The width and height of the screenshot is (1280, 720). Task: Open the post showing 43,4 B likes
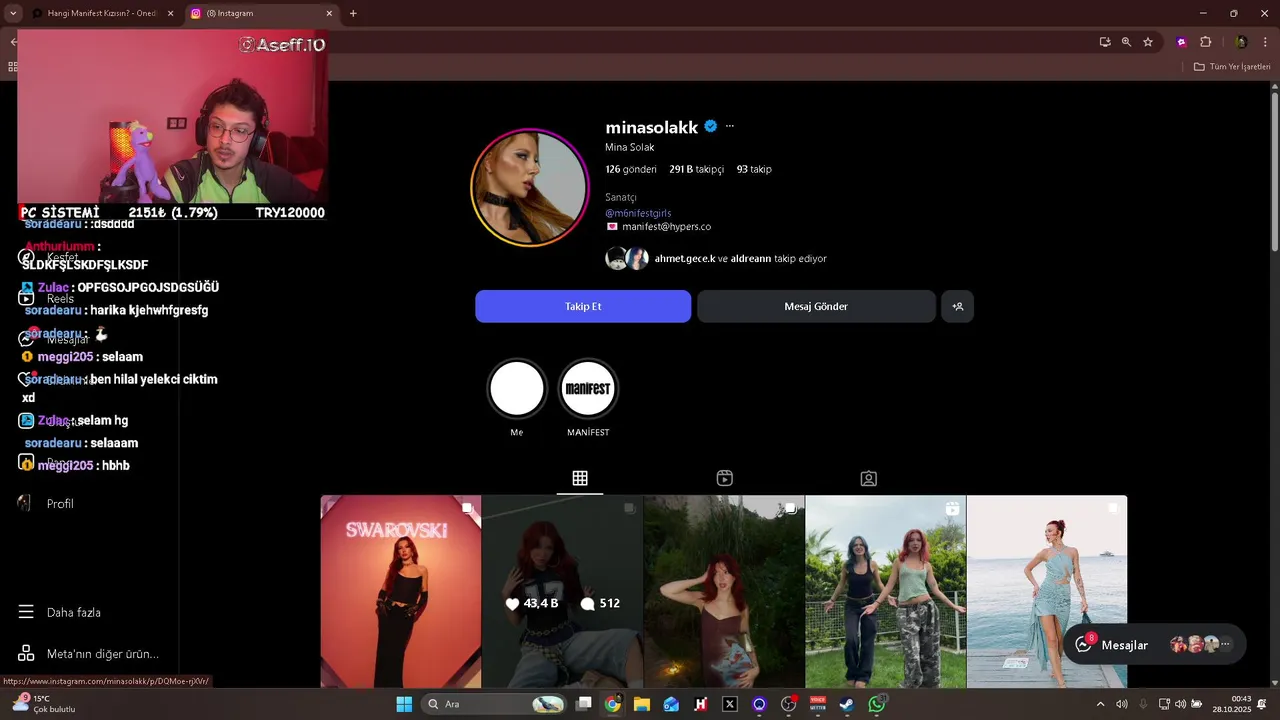pos(562,592)
